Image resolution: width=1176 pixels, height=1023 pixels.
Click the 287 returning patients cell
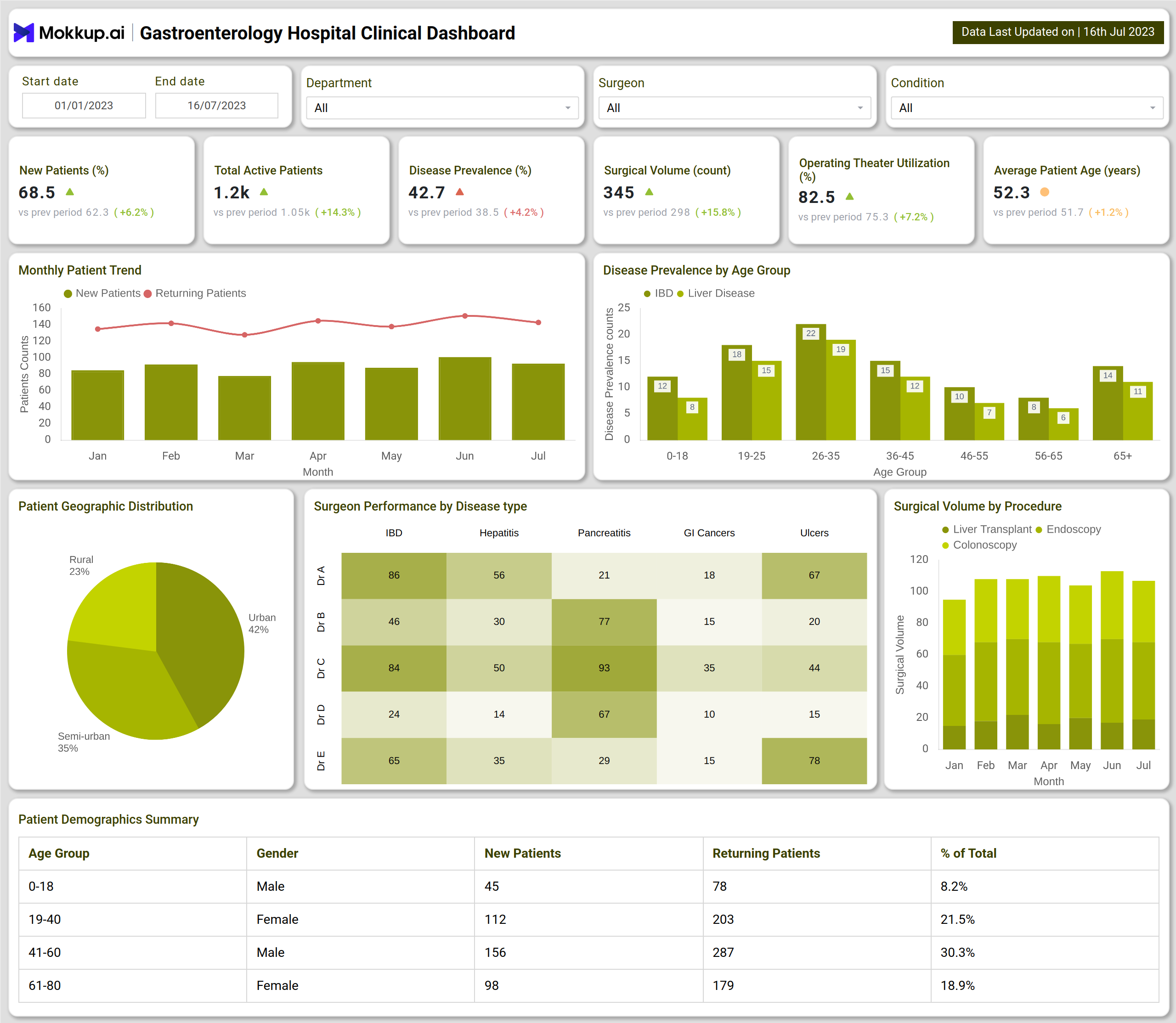pos(817,953)
